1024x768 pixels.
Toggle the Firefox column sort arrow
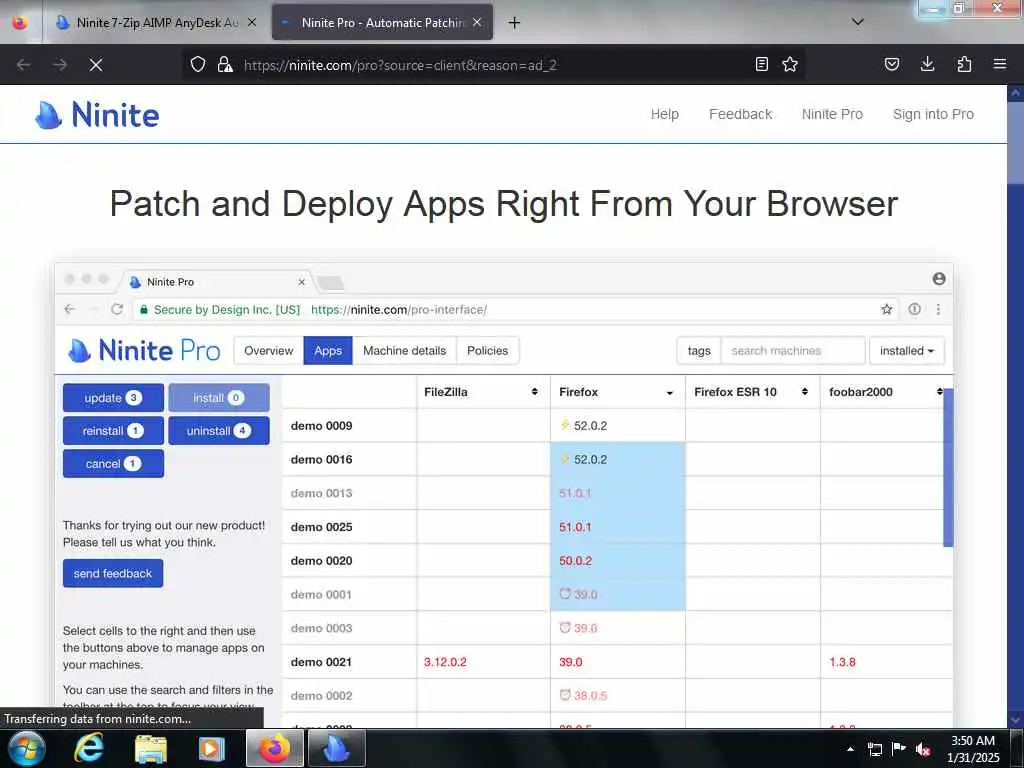click(669, 392)
